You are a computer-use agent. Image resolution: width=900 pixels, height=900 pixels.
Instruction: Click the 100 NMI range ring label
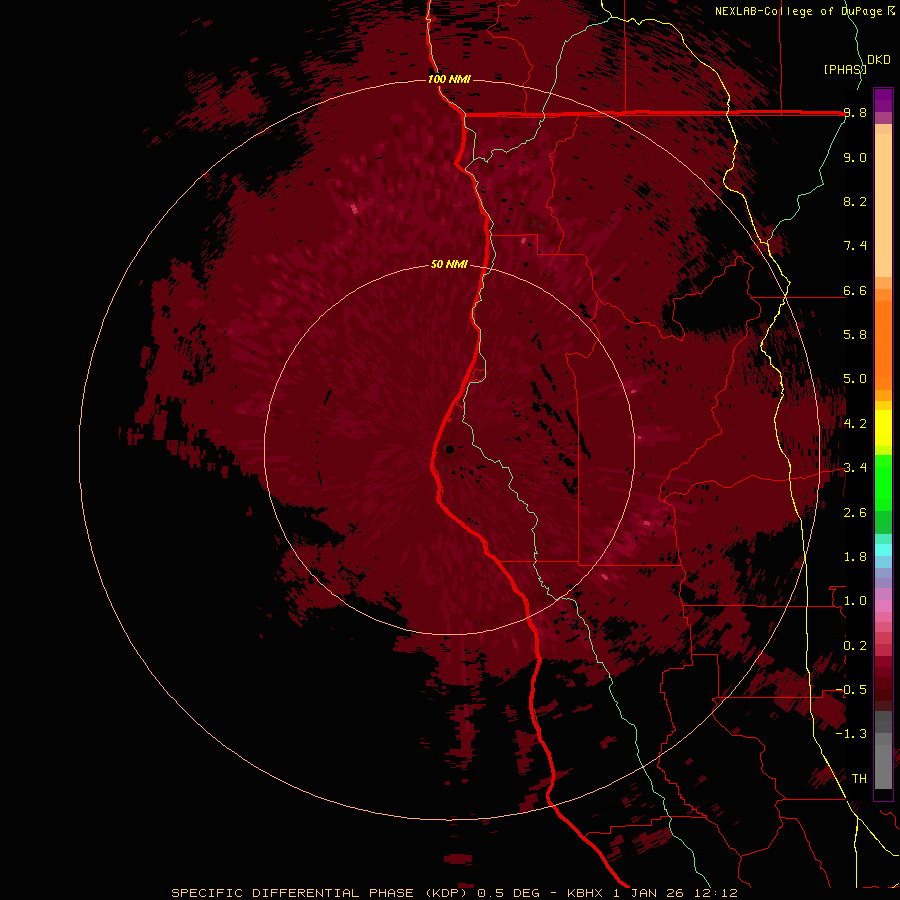click(449, 79)
